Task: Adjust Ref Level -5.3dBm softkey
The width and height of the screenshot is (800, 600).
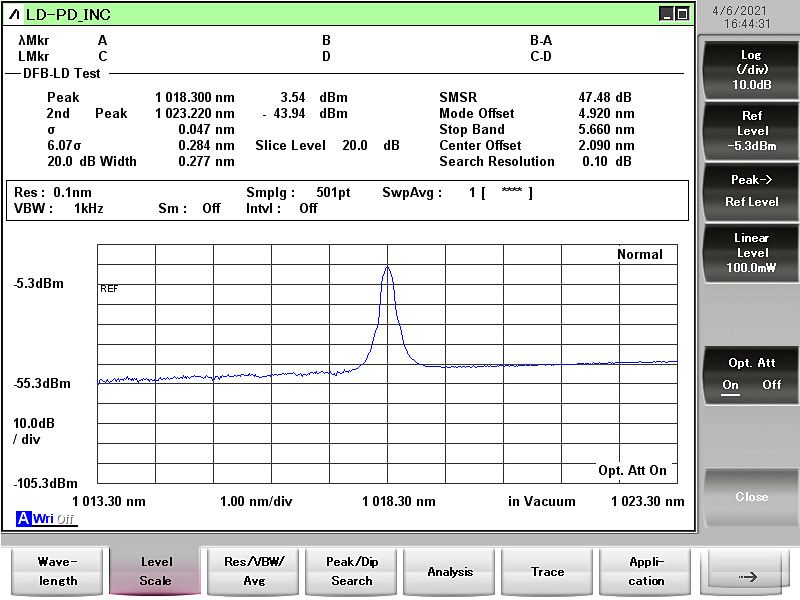Action: (751, 131)
